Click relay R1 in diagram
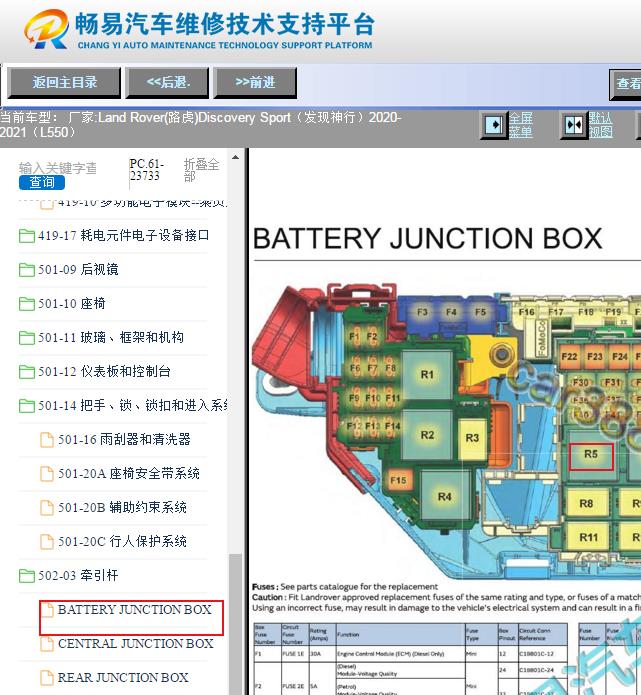The image size is (641, 695). (427, 375)
